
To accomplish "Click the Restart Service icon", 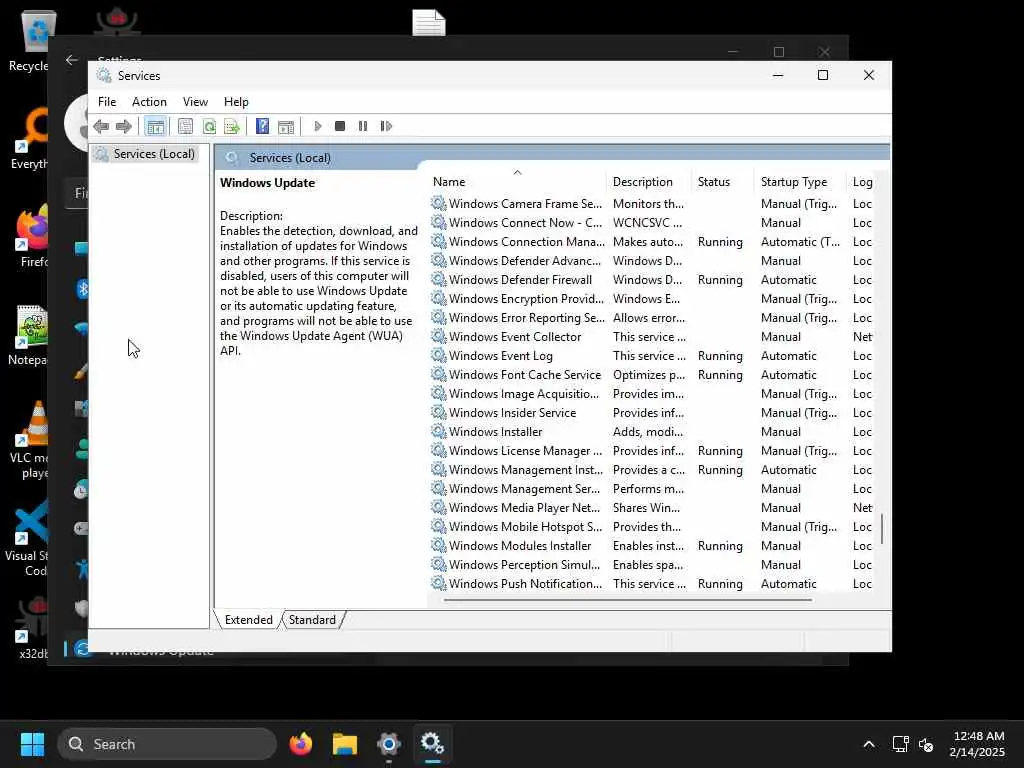I will [386, 126].
